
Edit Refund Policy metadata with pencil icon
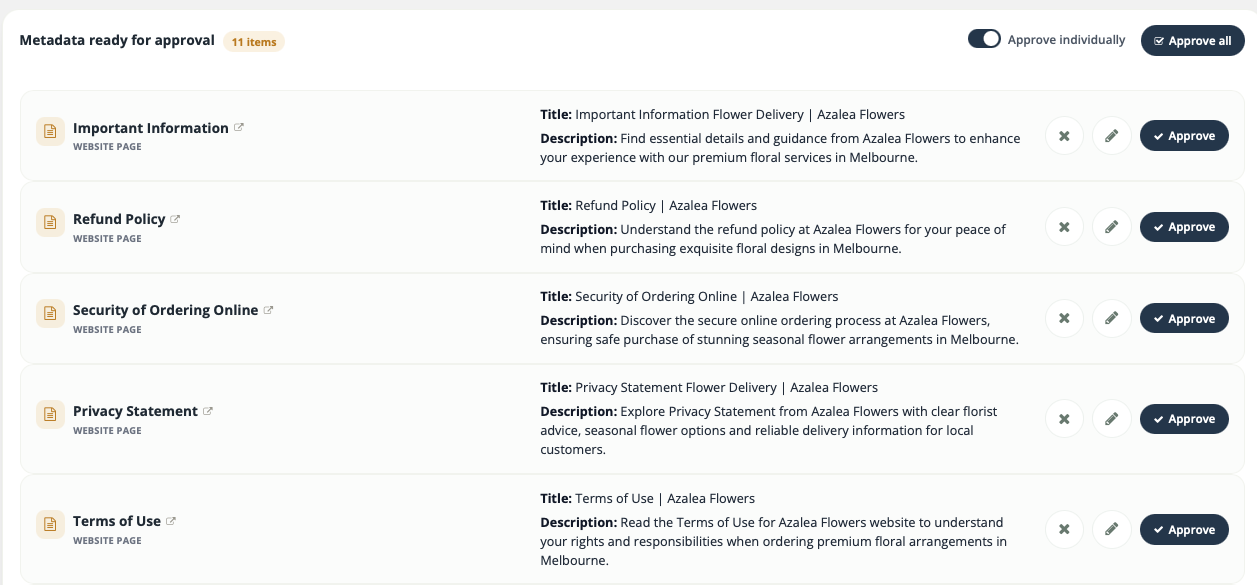click(x=1111, y=227)
